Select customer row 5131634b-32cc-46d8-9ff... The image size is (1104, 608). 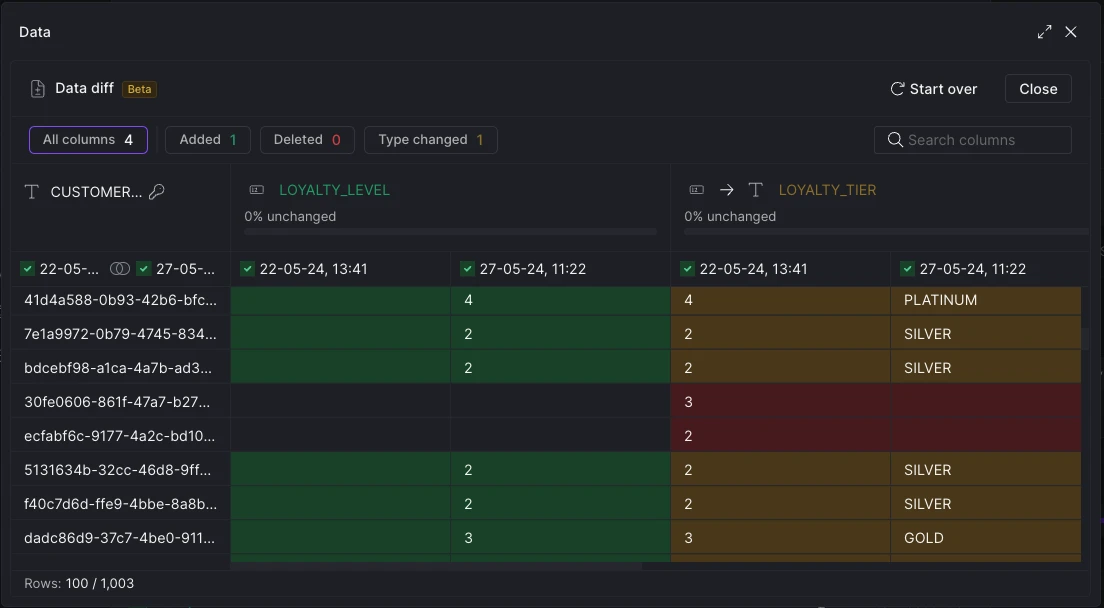pyautogui.click(x=120, y=469)
